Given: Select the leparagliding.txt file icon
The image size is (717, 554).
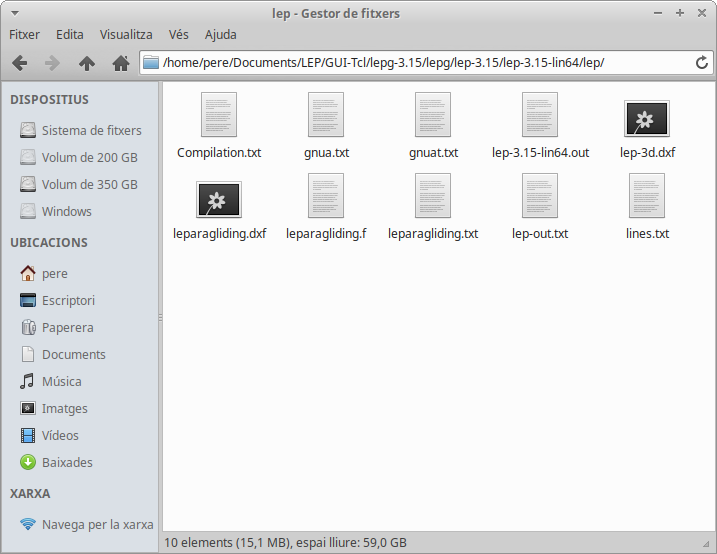Looking at the screenshot, I should [x=433, y=195].
